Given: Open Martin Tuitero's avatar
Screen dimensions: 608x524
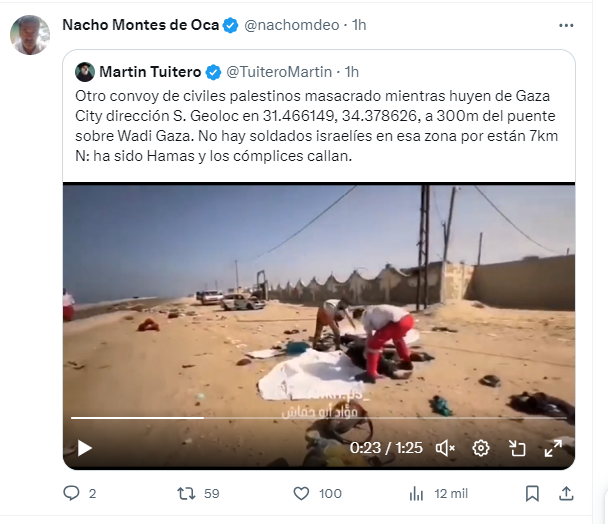Looking at the screenshot, I should click(x=85, y=72).
